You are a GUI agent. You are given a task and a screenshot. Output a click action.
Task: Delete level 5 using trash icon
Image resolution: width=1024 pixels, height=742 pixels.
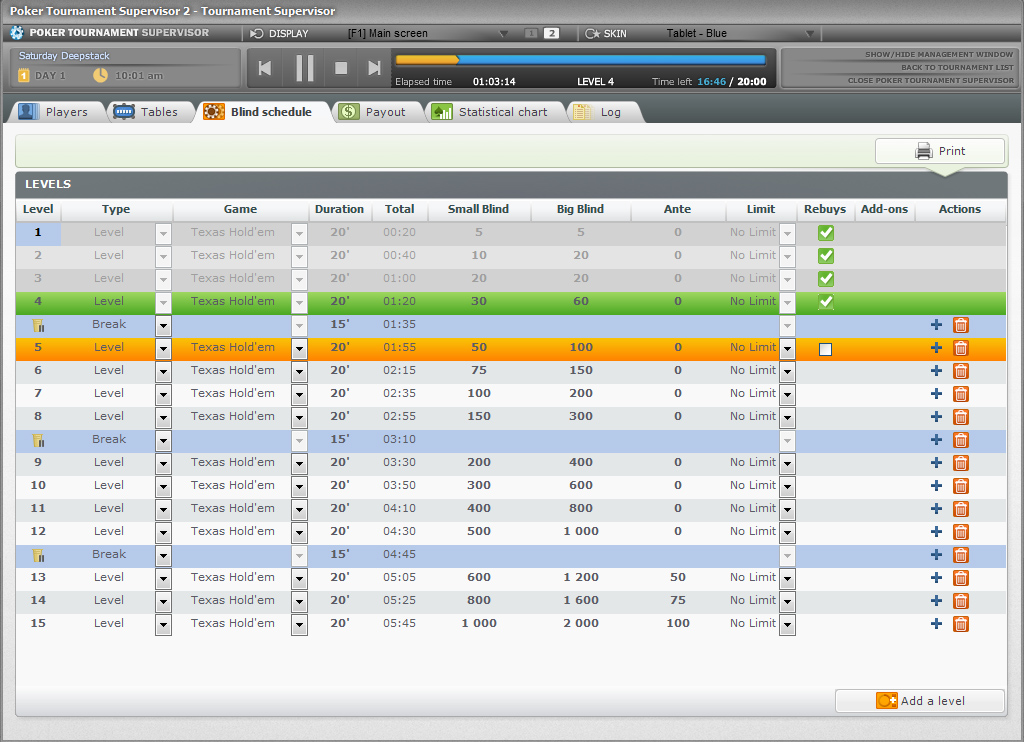click(961, 348)
